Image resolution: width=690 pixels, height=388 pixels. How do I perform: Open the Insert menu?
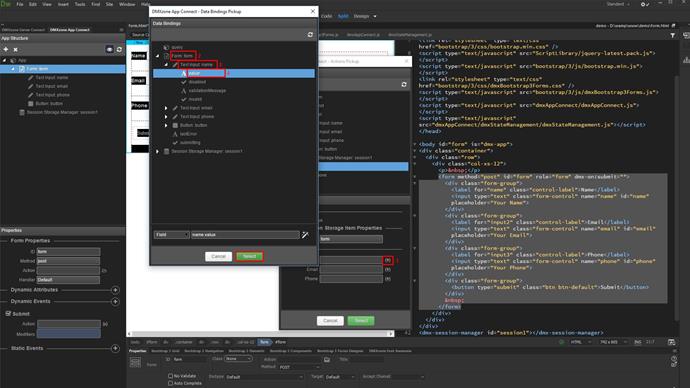click(x=63, y=4)
